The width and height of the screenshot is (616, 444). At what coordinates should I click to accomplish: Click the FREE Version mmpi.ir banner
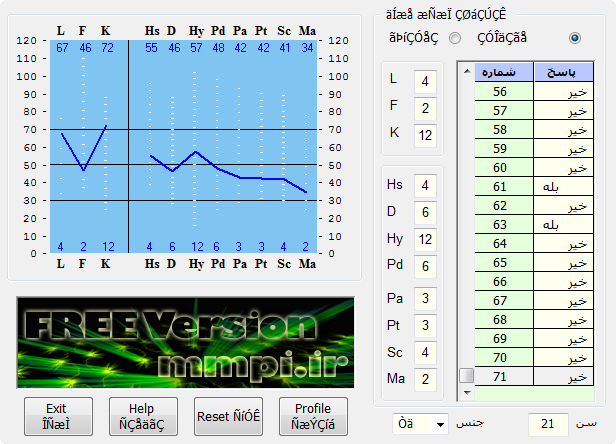[185, 342]
